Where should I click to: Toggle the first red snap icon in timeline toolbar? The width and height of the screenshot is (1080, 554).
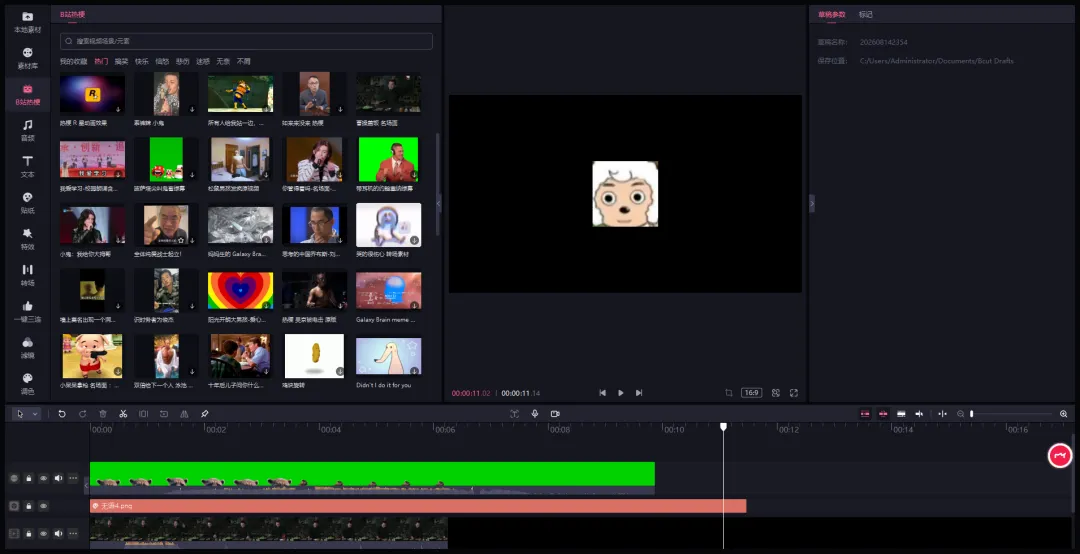click(x=865, y=413)
